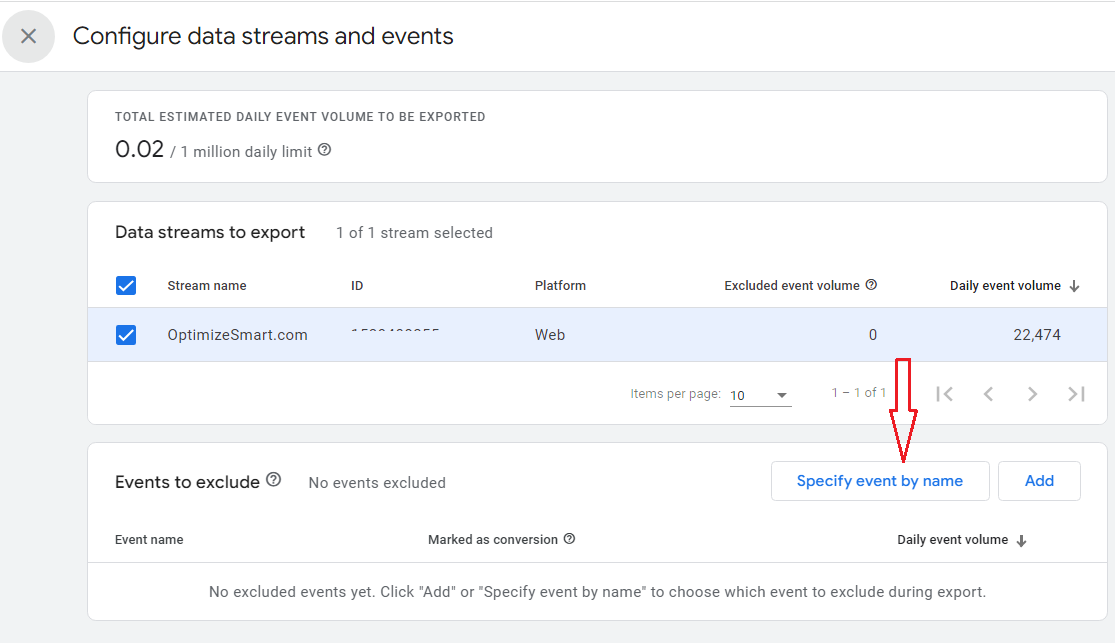
Task: Close the Configure data streams dialog
Action: pos(28,36)
